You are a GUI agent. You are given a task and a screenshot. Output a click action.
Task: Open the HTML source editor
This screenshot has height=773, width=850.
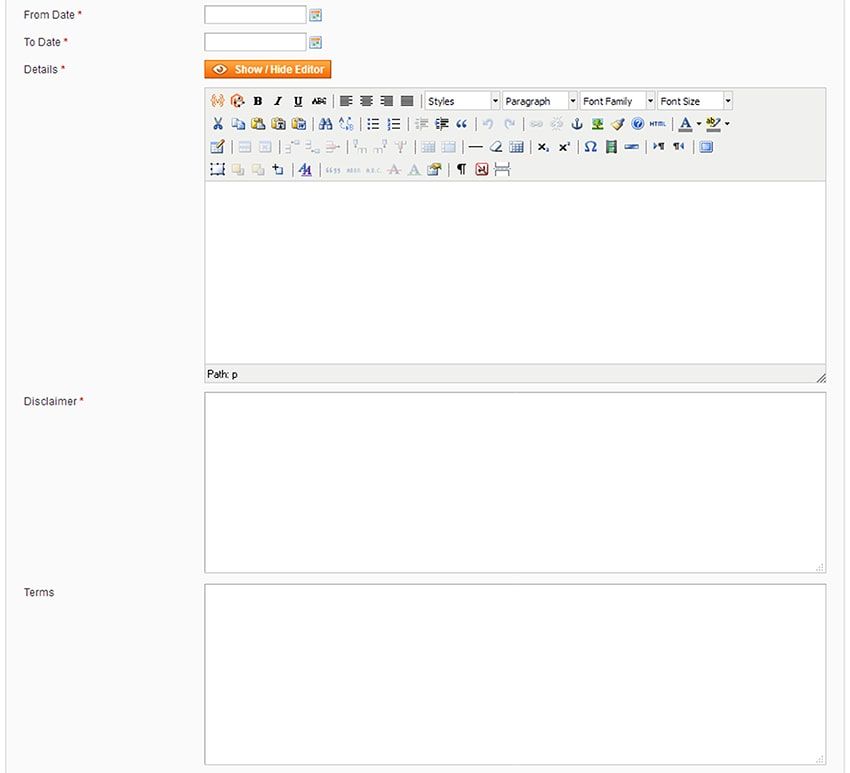click(x=656, y=124)
